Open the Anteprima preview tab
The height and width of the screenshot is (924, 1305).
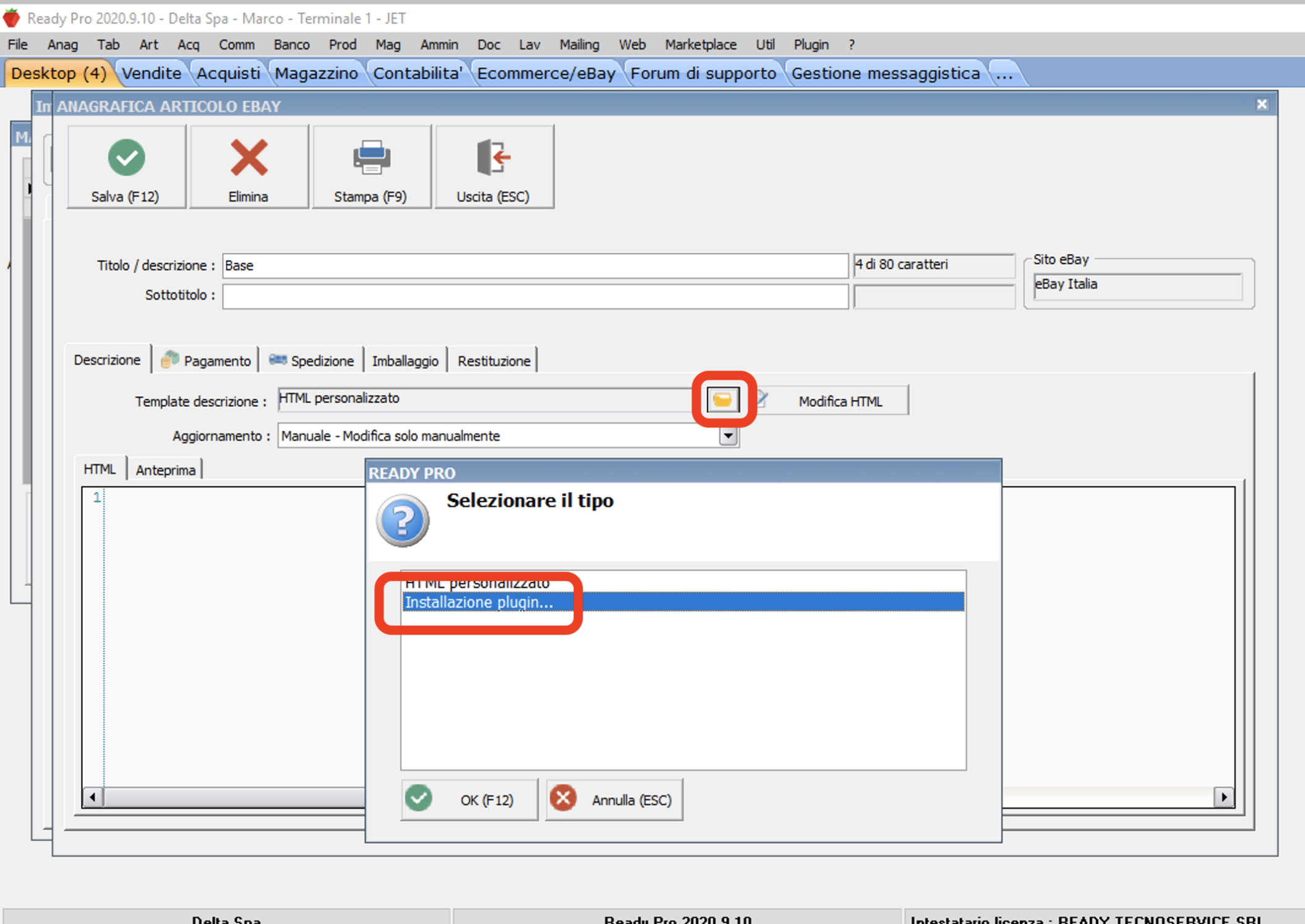point(165,470)
